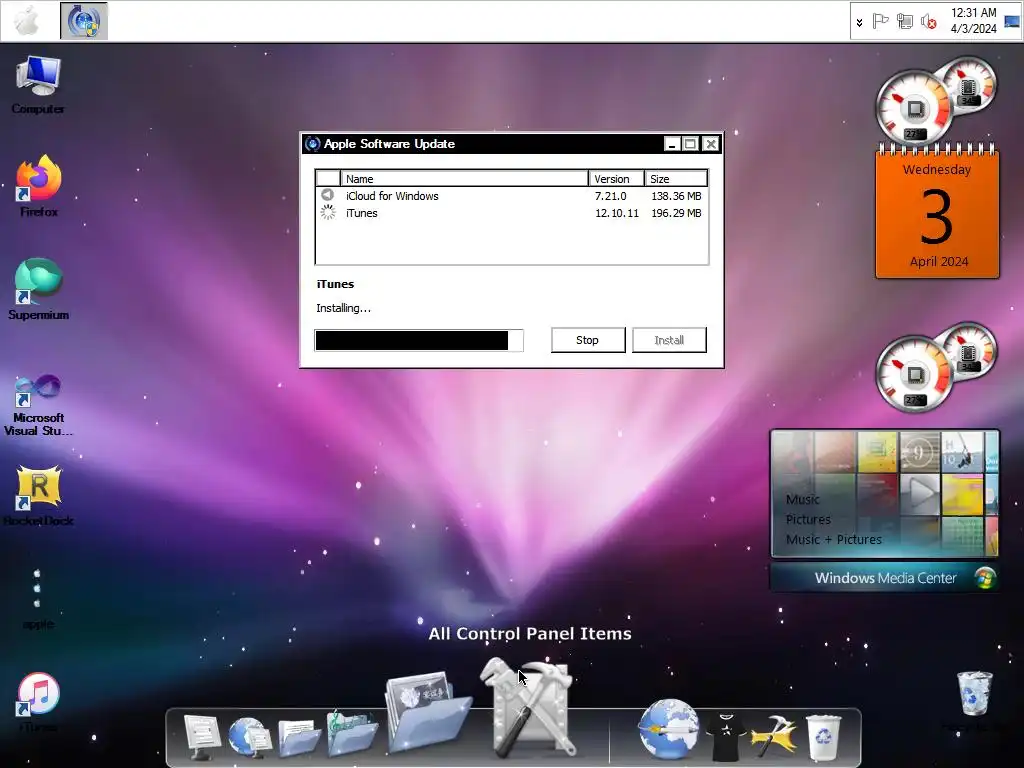Select Apple Software Update taskbar button
This screenshot has height=768, width=1024.
tap(84, 21)
